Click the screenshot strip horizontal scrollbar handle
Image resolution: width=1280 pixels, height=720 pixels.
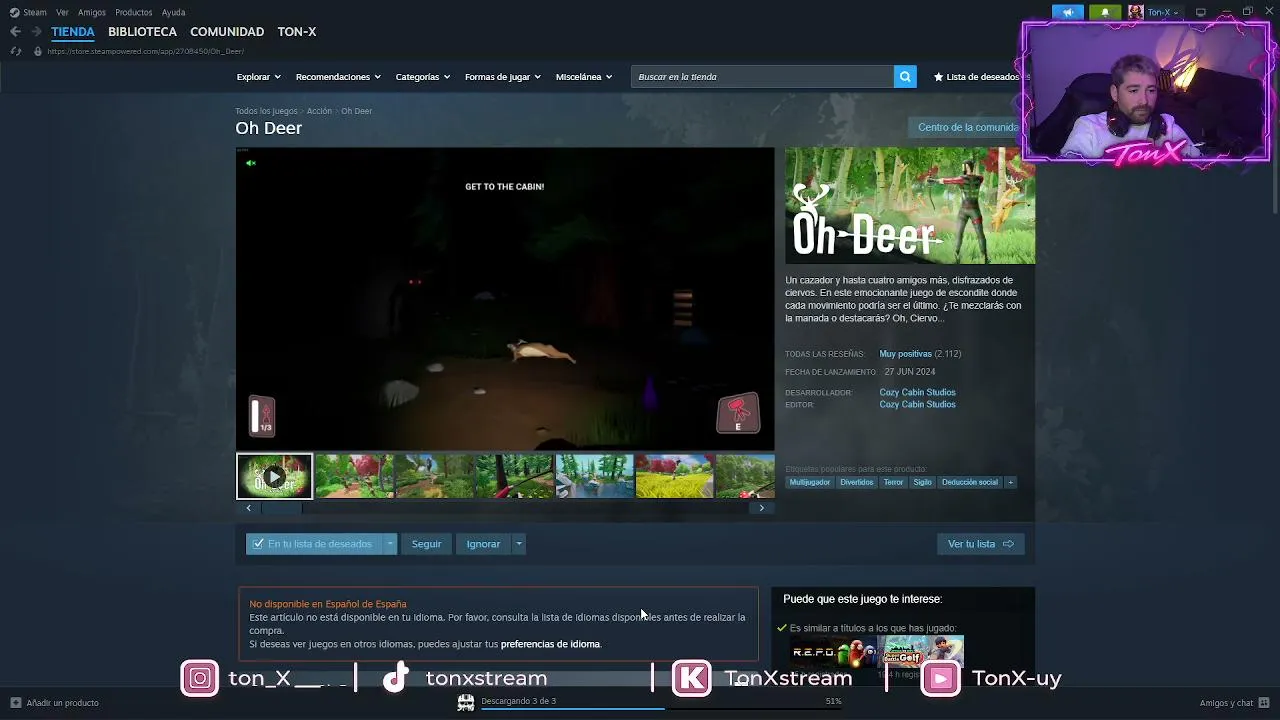281,508
